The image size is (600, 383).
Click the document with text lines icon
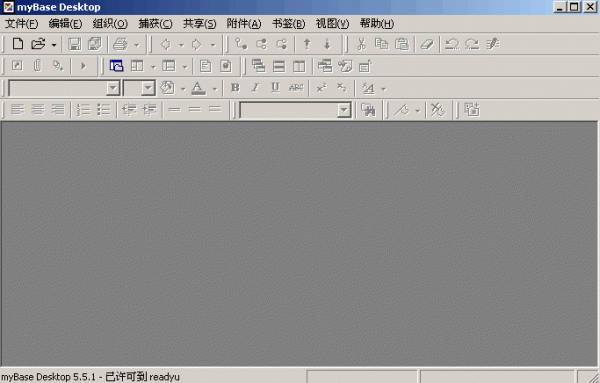pyautogui.click(x=205, y=66)
